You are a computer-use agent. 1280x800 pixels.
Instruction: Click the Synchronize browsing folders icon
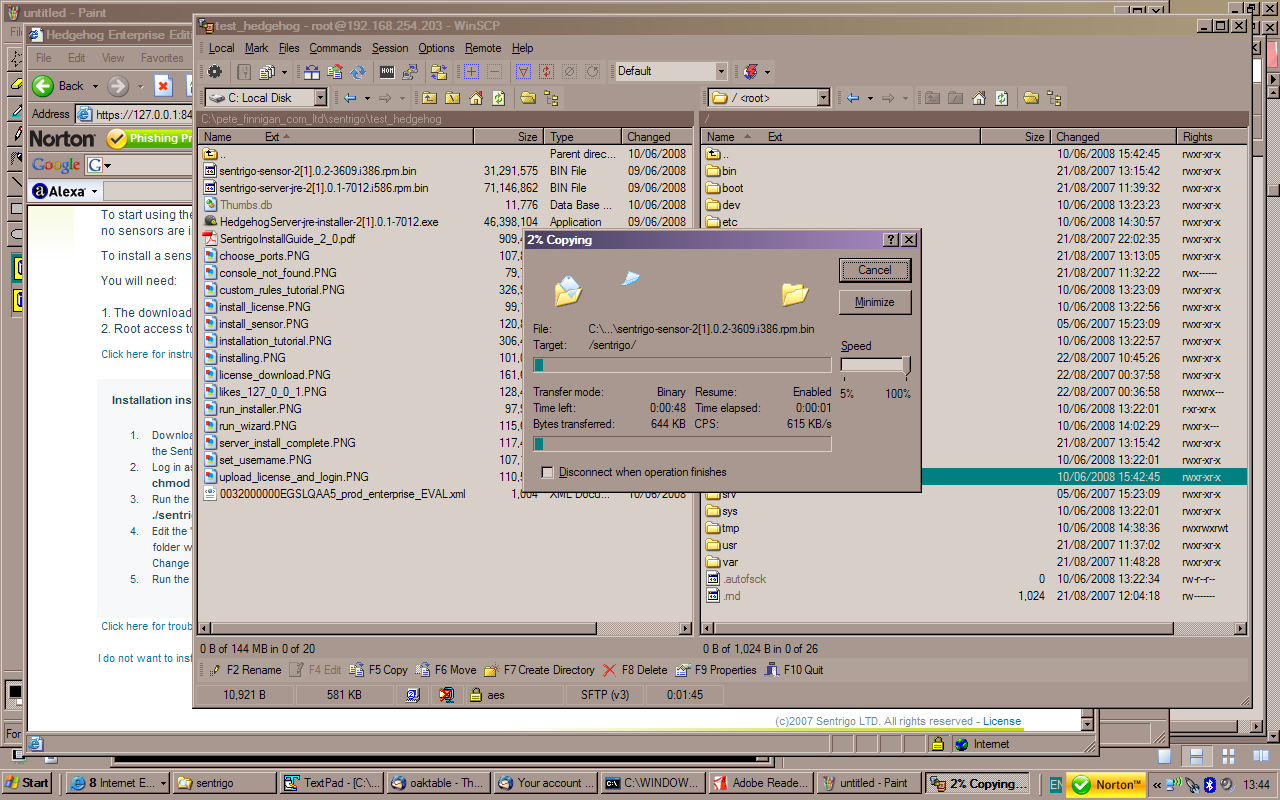[438, 71]
